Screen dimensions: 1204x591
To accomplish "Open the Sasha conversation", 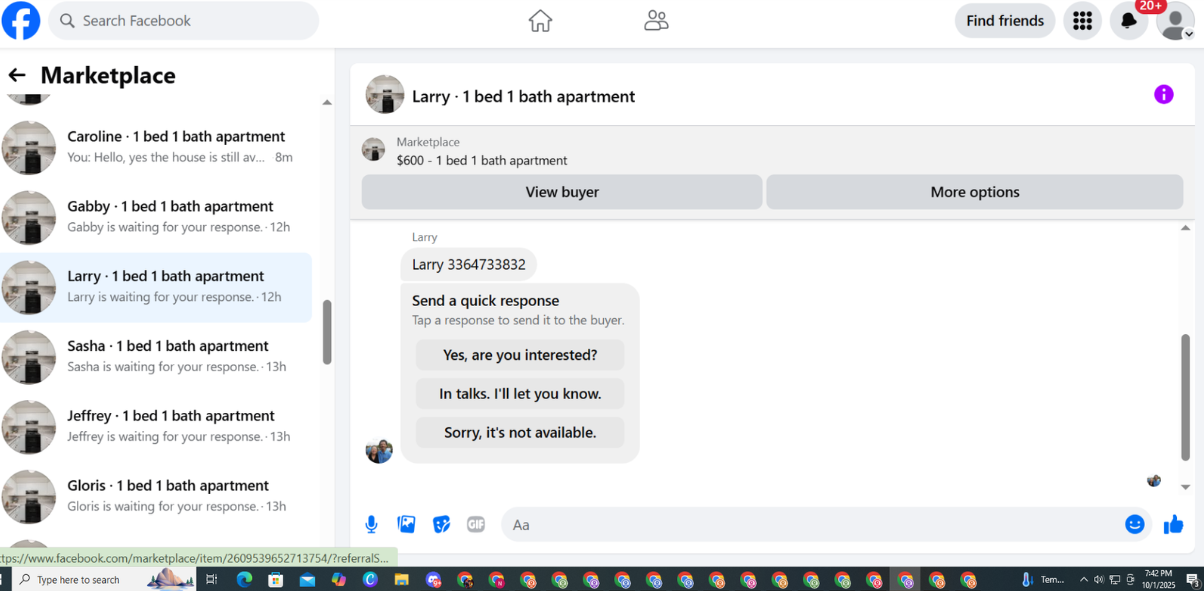I will [x=156, y=357].
